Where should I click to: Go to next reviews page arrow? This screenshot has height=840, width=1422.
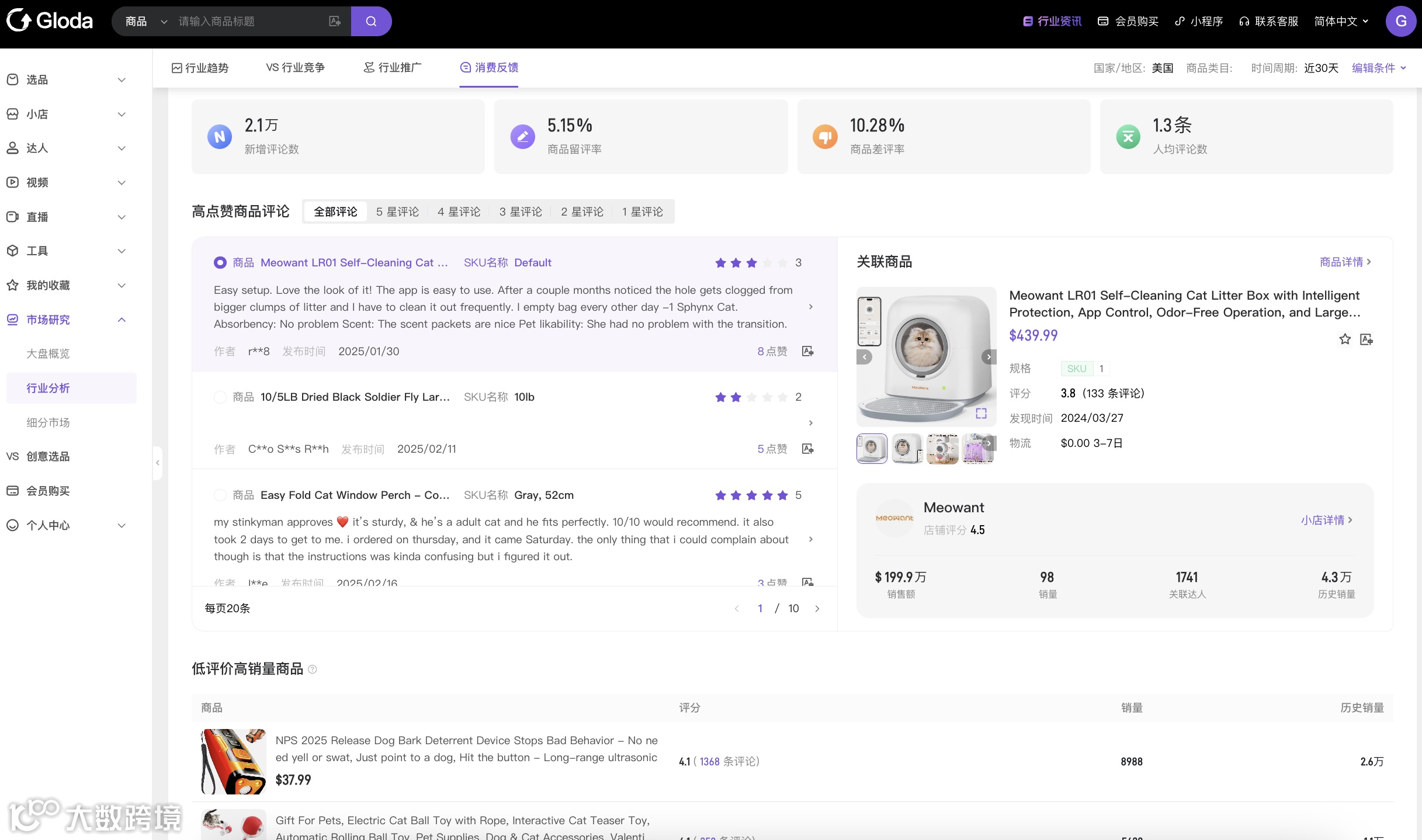click(817, 609)
